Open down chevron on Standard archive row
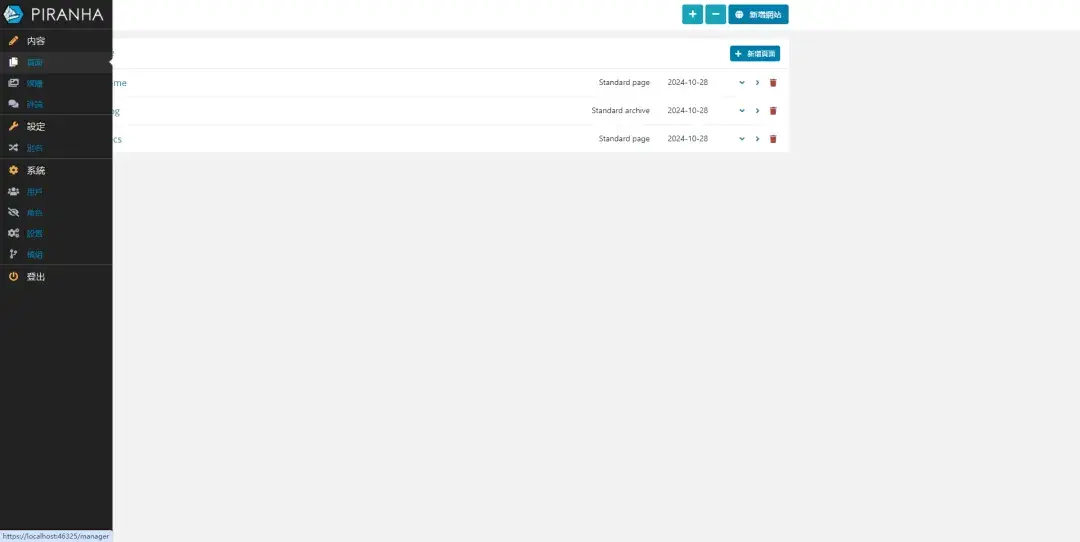Image resolution: width=1080 pixels, height=542 pixels. 742,110
